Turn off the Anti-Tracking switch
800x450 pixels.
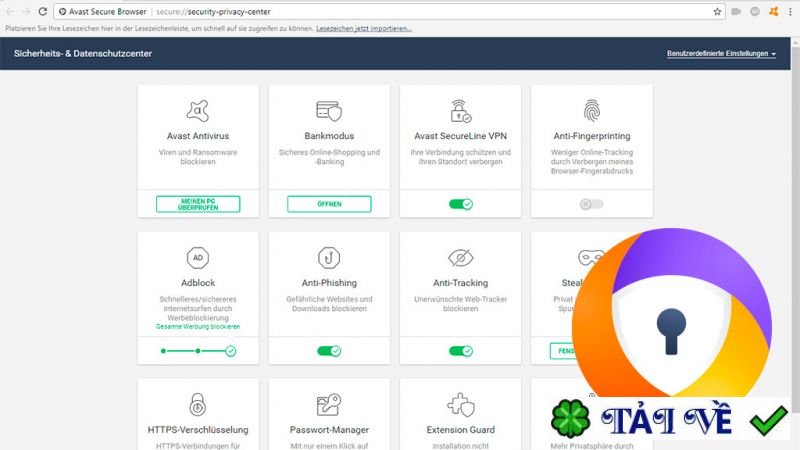[x=461, y=351]
